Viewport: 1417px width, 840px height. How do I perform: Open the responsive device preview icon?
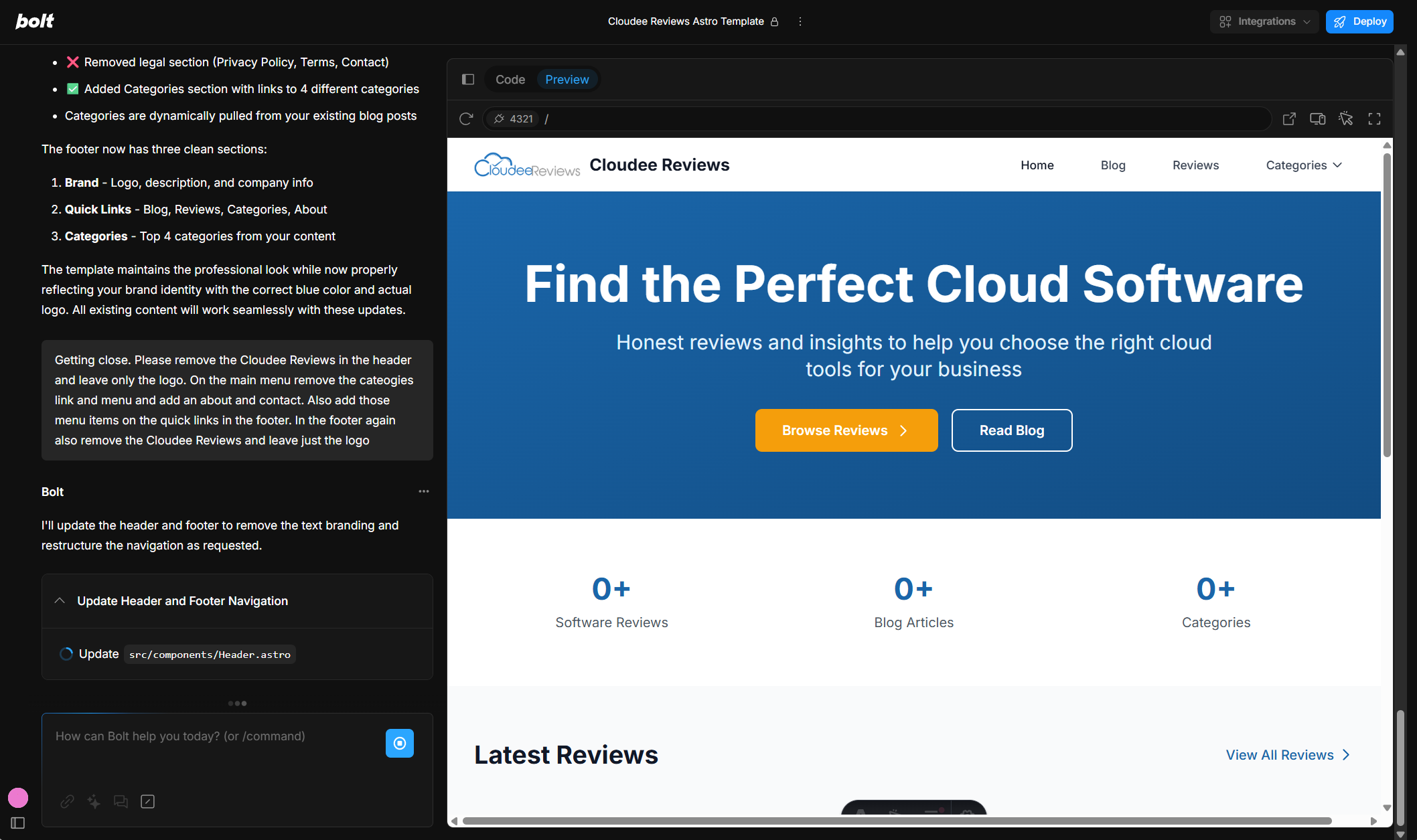(1317, 118)
